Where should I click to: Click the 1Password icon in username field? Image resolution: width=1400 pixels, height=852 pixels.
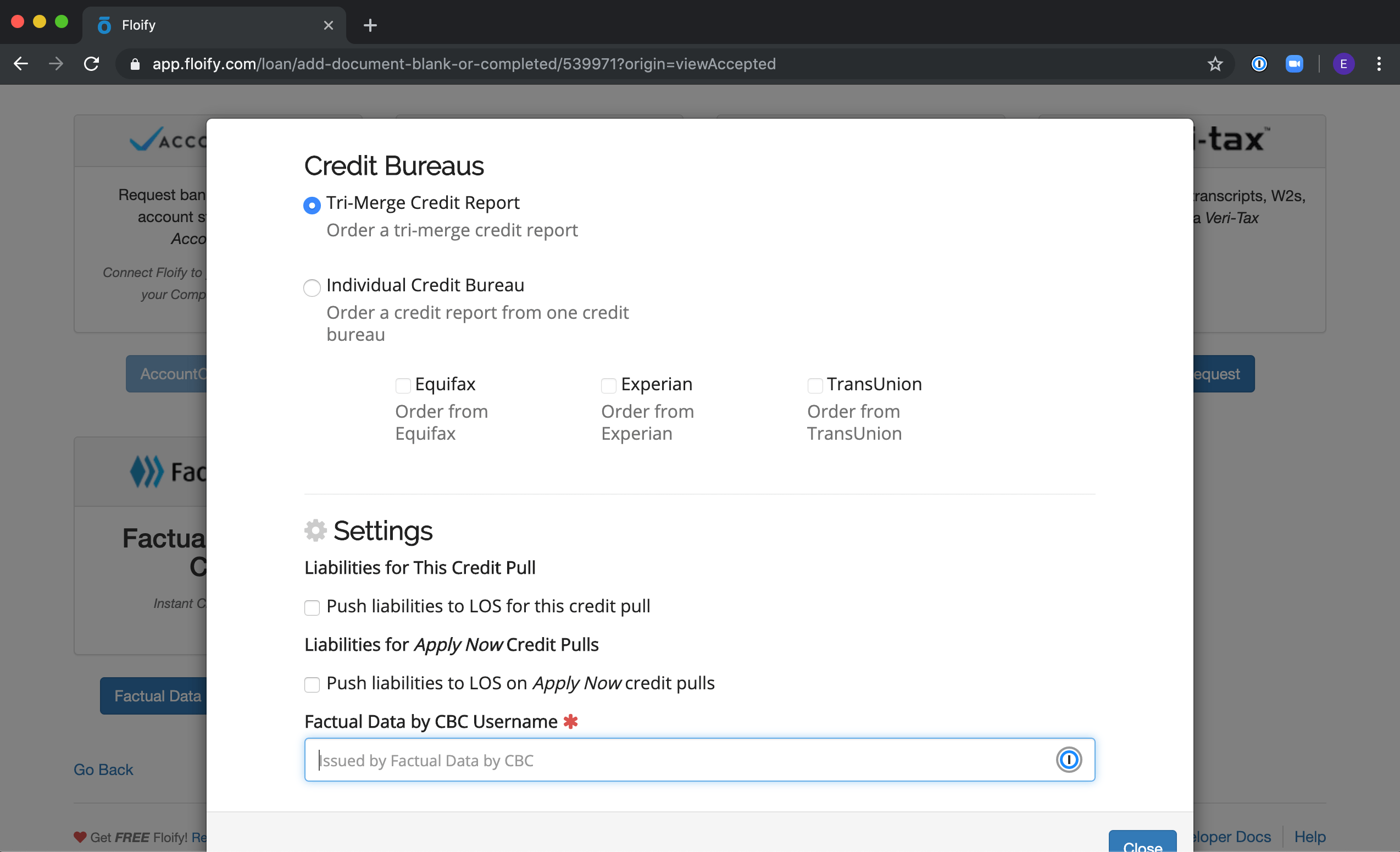tap(1068, 759)
